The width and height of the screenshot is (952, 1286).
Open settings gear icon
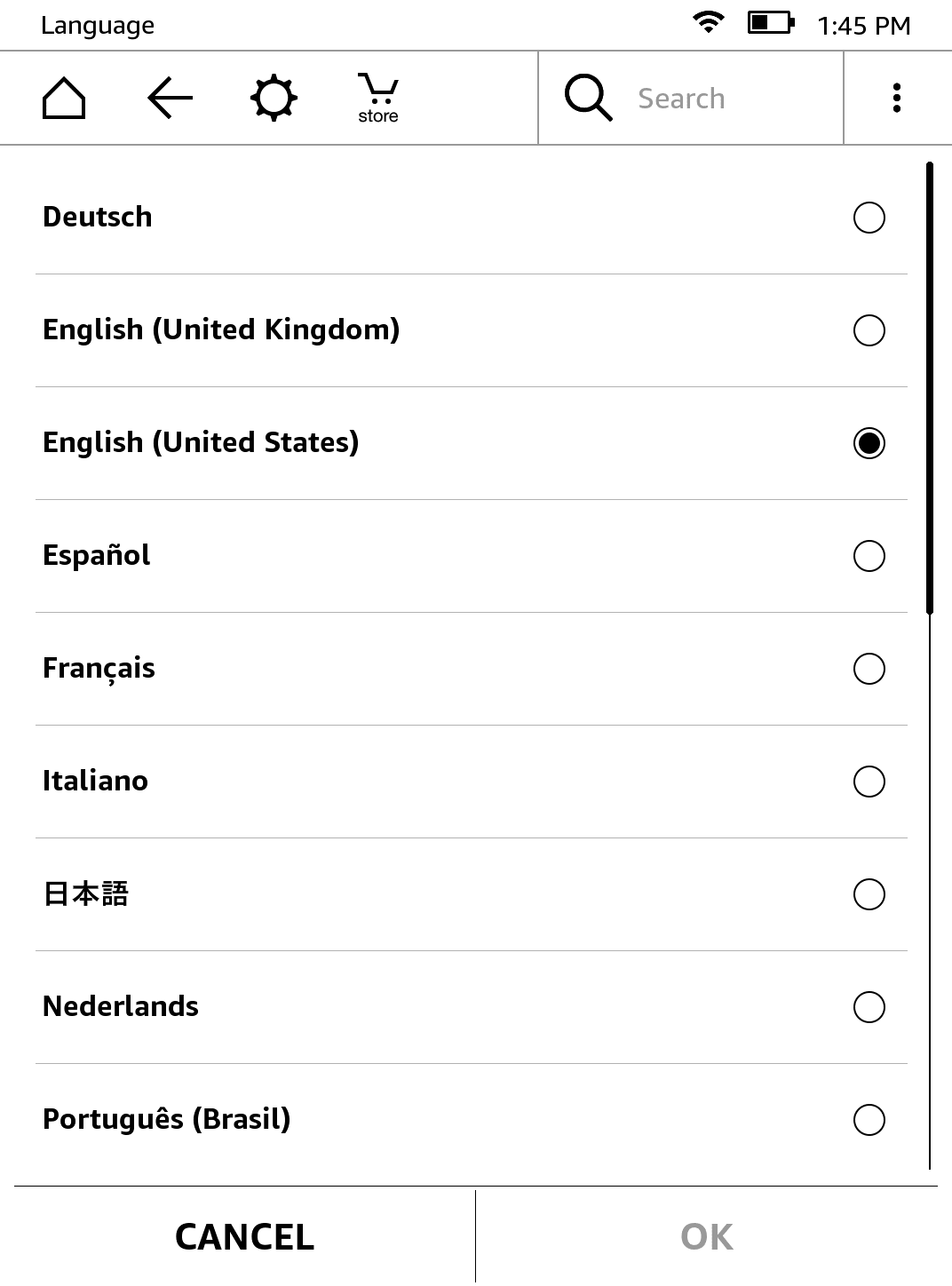pos(274,98)
